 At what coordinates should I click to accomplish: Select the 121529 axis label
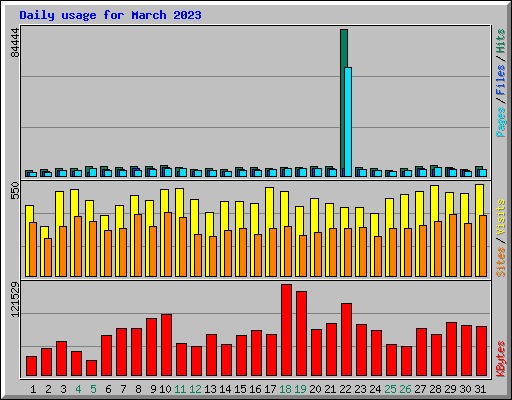tap(15, 299)
